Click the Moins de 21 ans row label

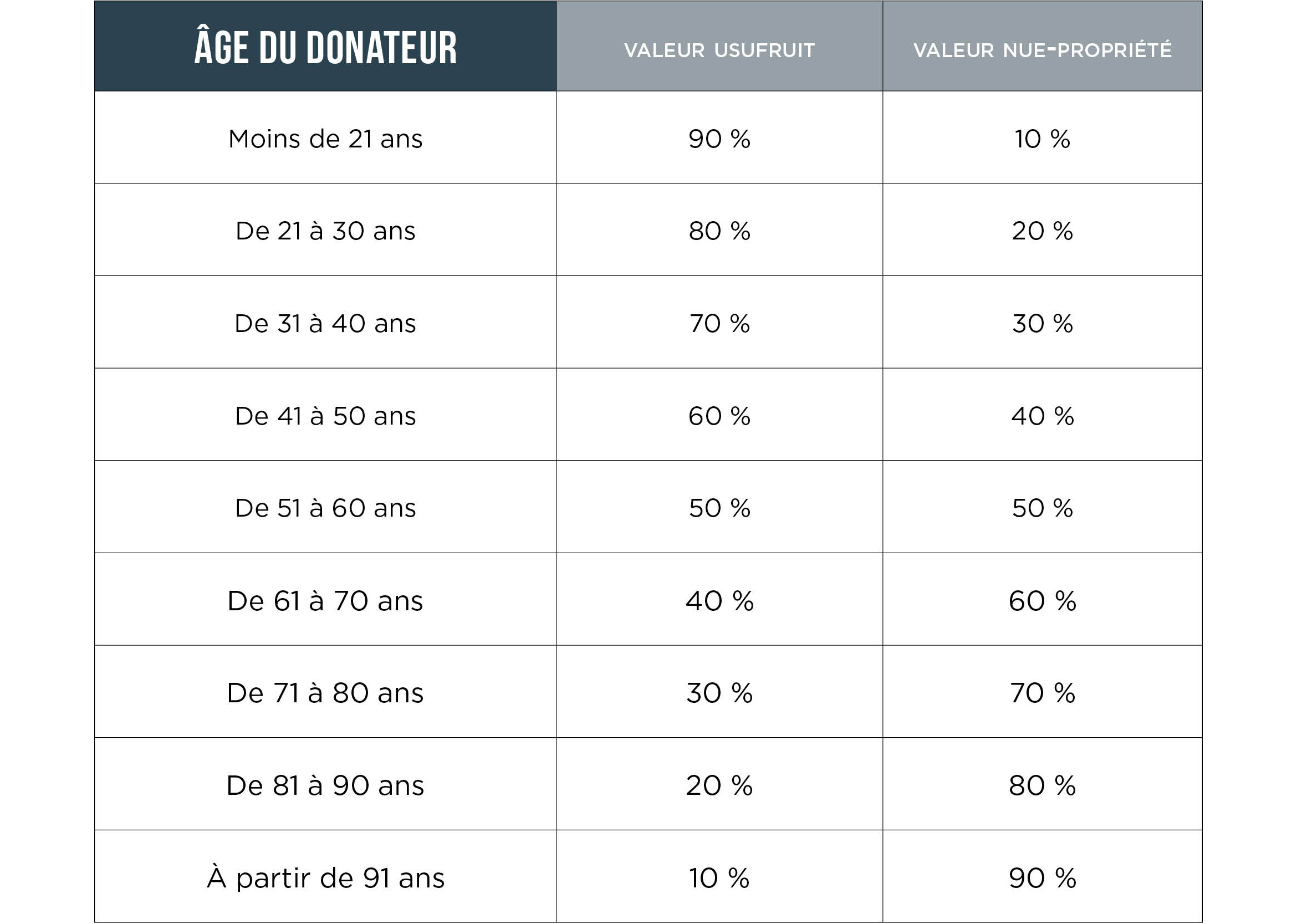[325, 138]
